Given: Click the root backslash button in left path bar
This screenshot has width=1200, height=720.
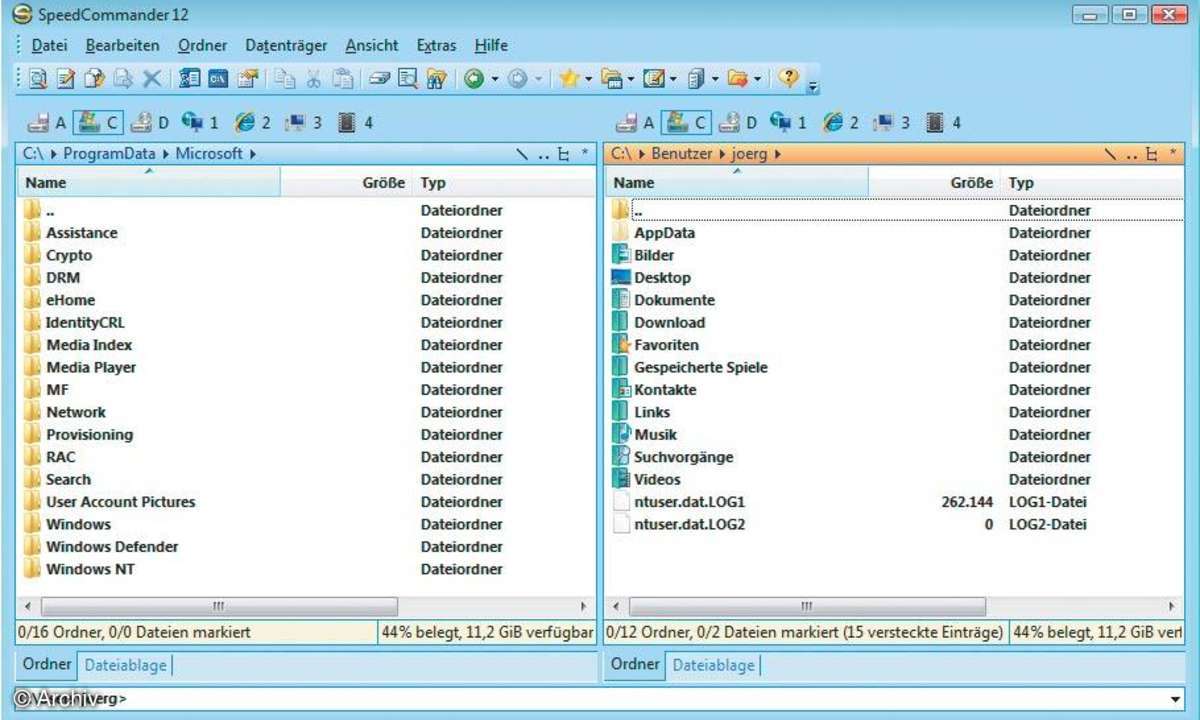Looking at the screenshot, I should [522, 154].
